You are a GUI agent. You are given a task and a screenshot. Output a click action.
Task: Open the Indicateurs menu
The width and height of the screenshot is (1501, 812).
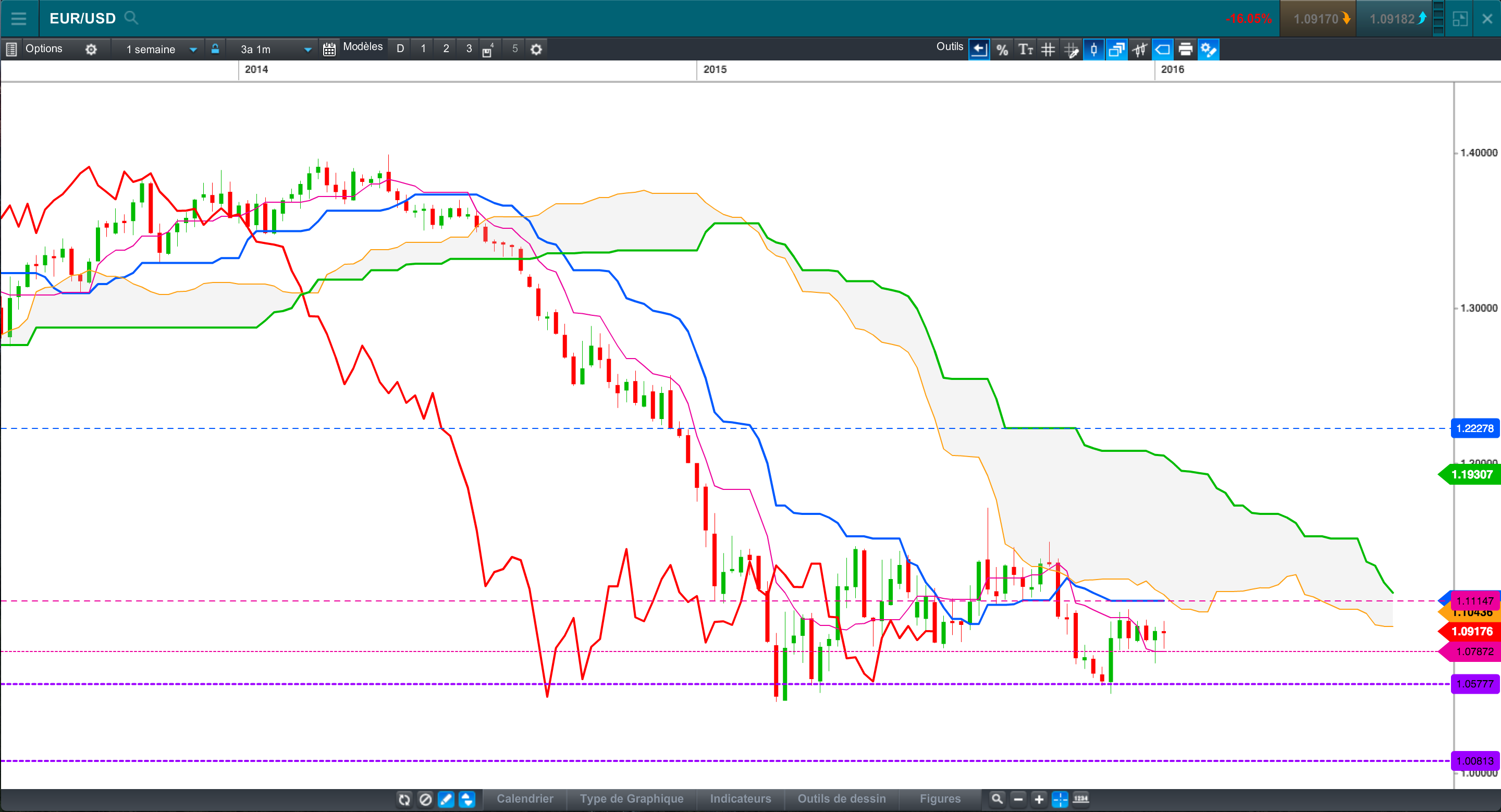coord(740,798)
